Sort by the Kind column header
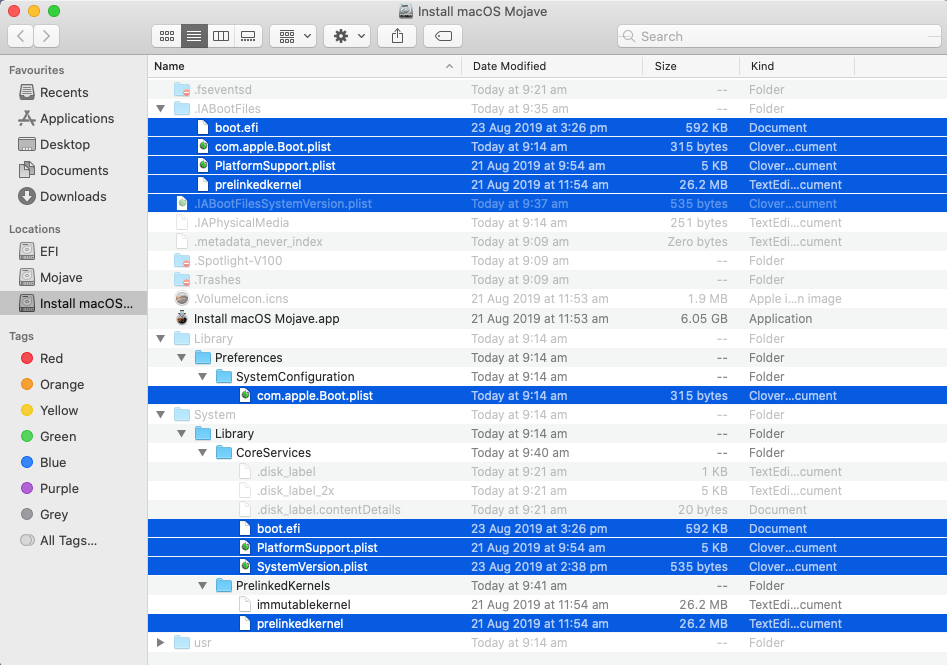The image size is (947, 665). tap(797, 66)
